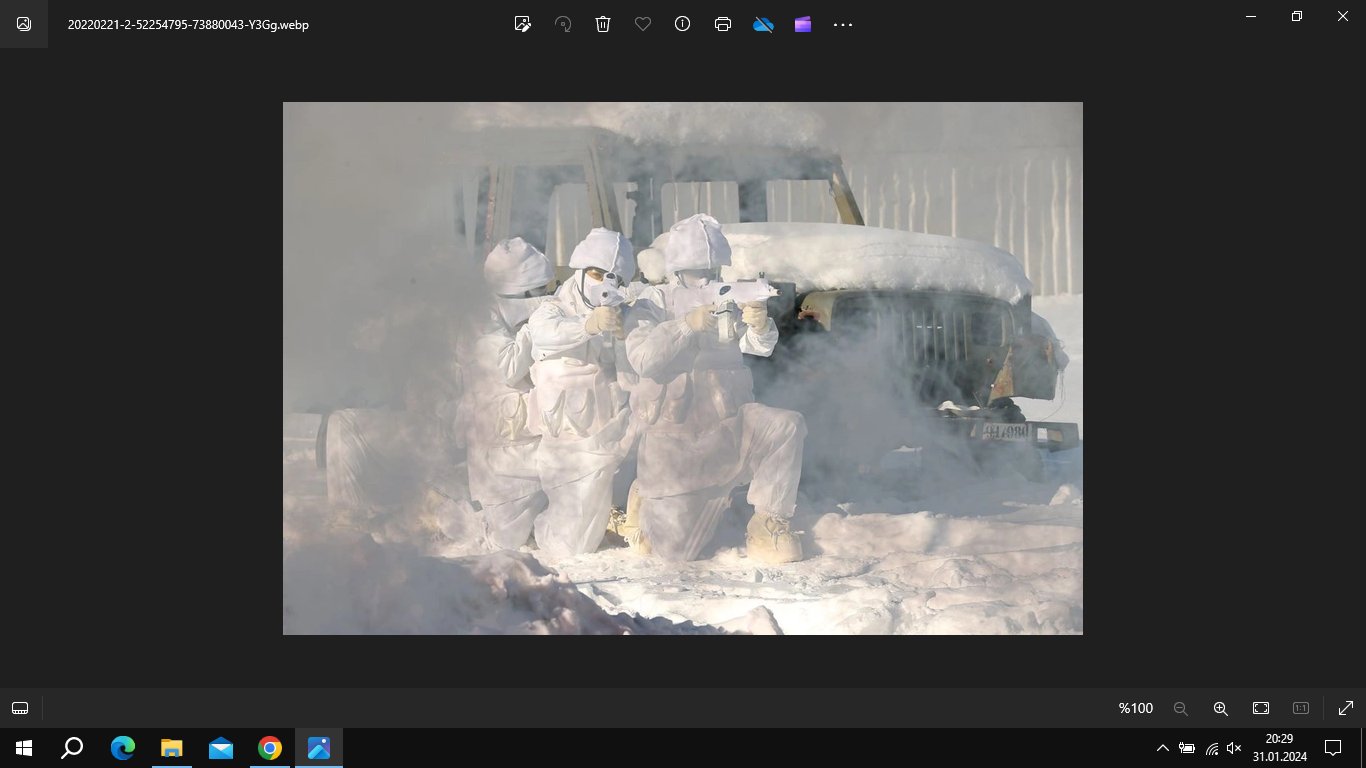Launch Google Chrome from the taskbar
Viewport: 1366px width, 768px height.
270,748
